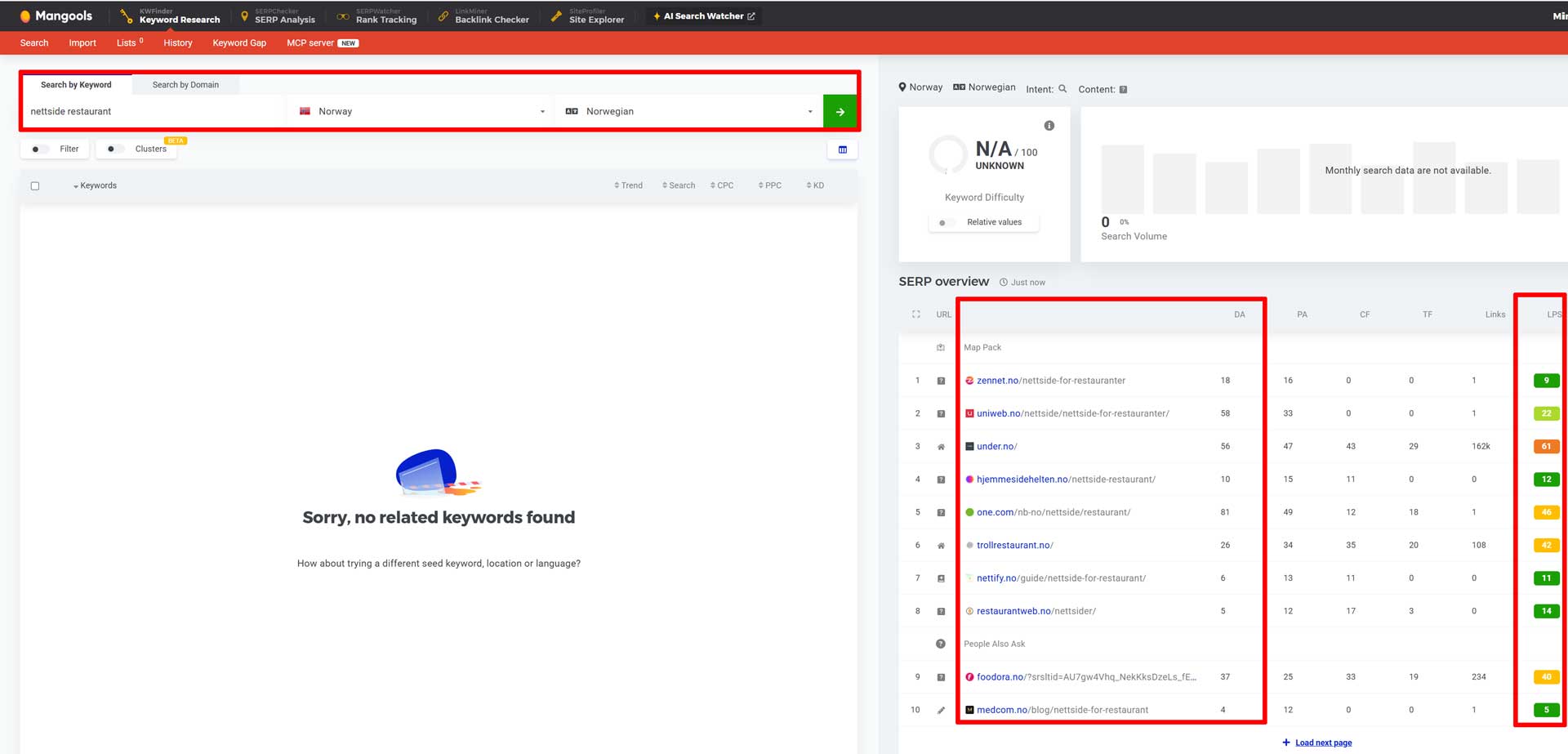View search History
Viewport: 1568px width, 754px height.
pyautogui.click(x=178, y=42)
